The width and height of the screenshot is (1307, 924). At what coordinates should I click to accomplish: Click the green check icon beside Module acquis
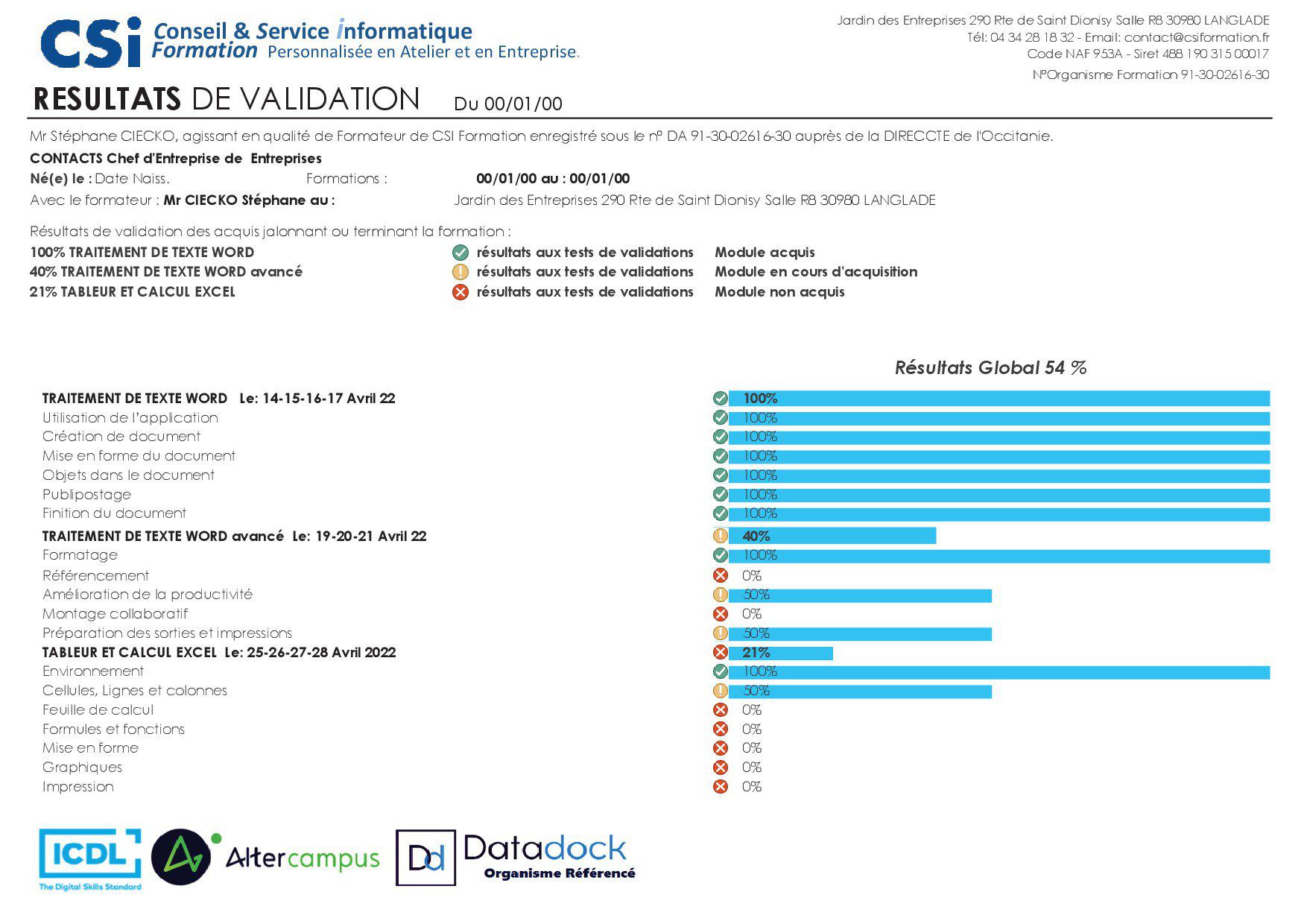[x=461, y=253]
